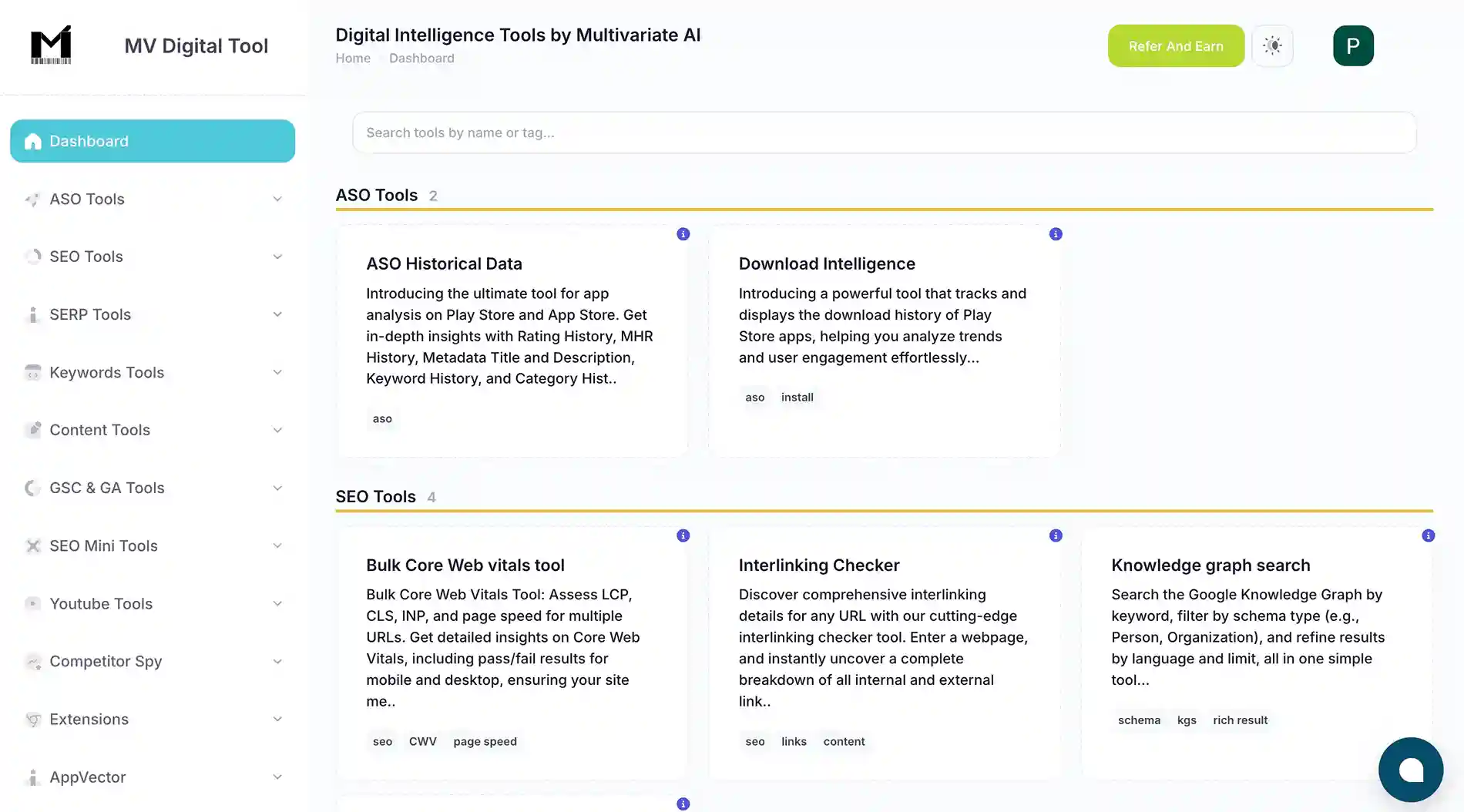Click the 'page speed' tag

tap(485, 742)
